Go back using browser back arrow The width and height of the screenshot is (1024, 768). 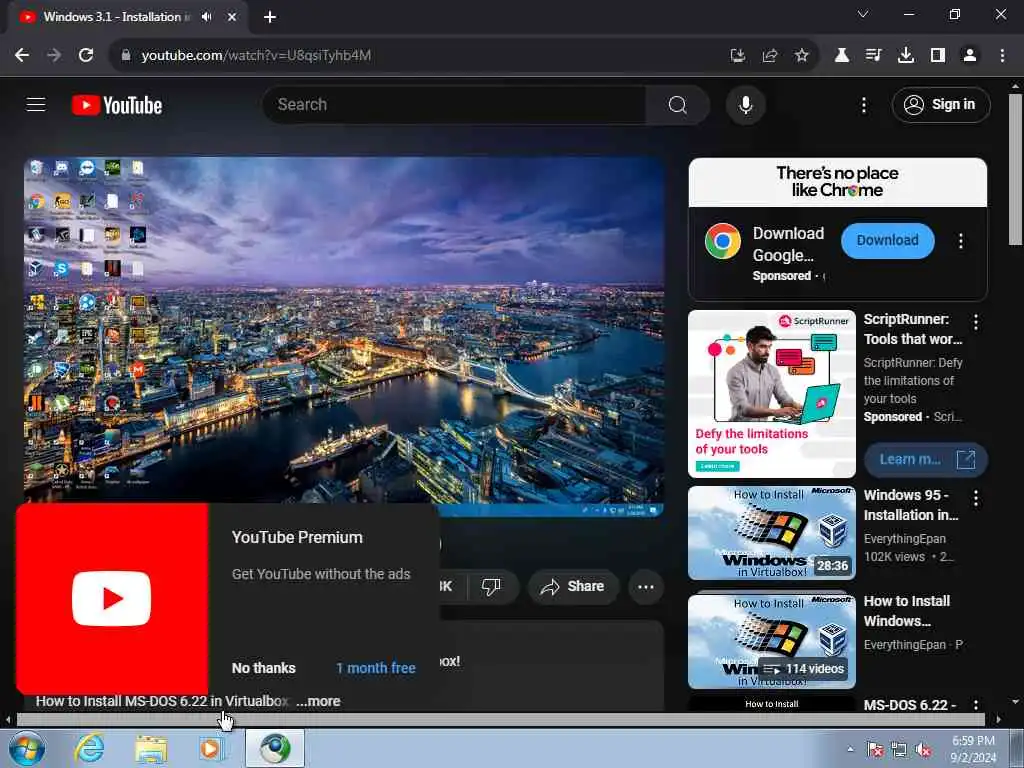click(22, 56)
